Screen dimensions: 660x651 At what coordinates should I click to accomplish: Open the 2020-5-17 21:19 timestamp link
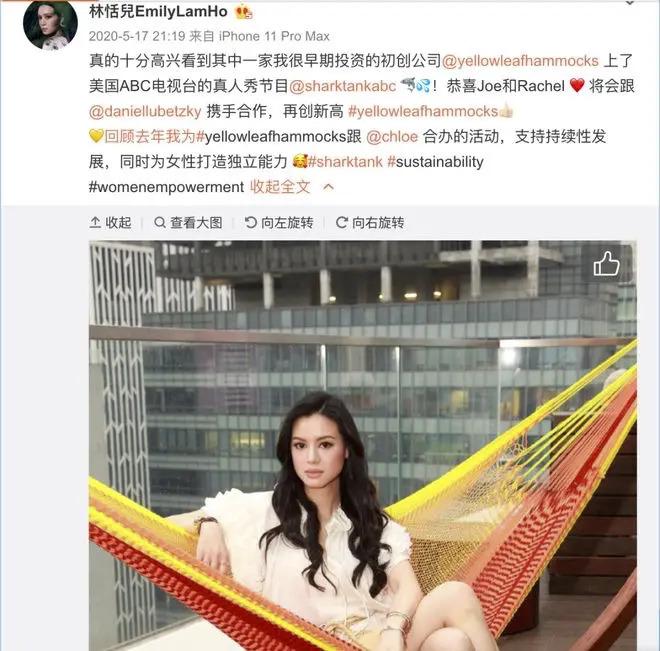click(137, 36)
